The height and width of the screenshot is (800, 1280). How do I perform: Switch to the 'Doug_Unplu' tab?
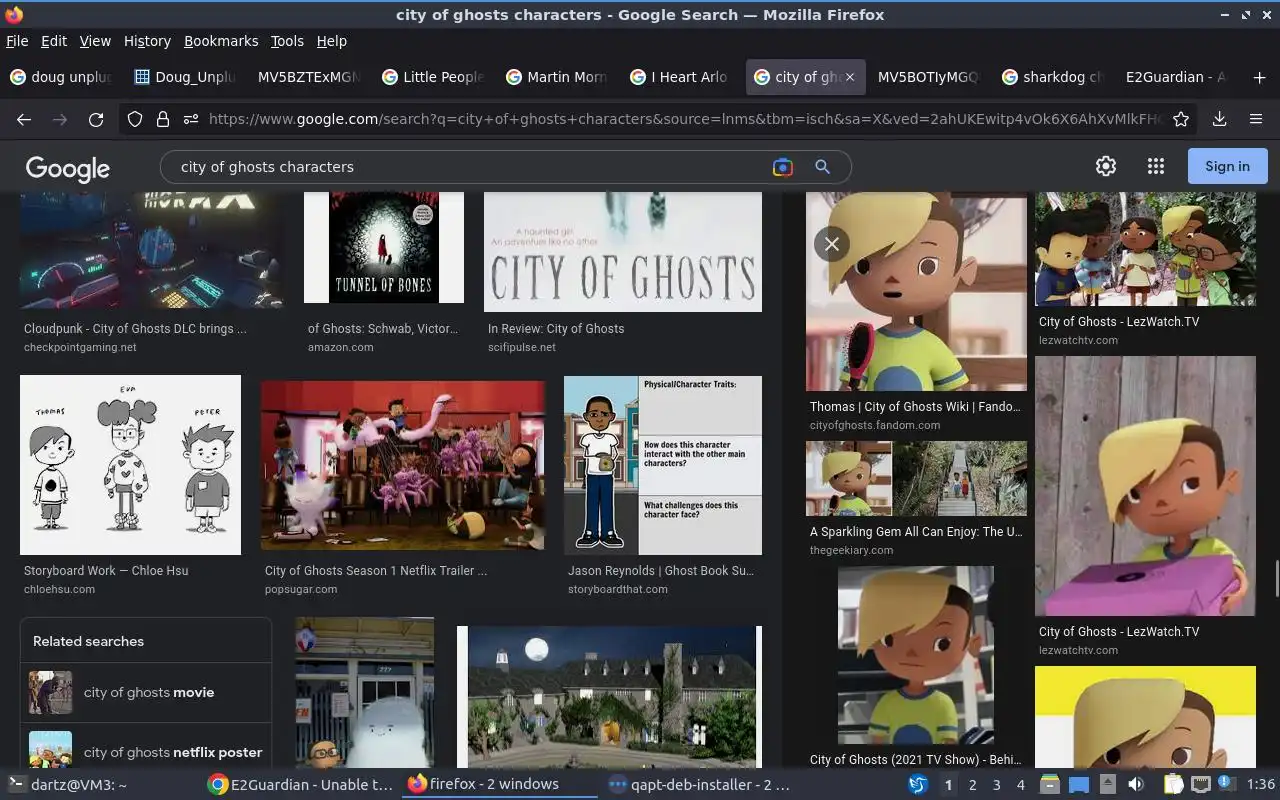pyautogui.click(x=185, y=77)
